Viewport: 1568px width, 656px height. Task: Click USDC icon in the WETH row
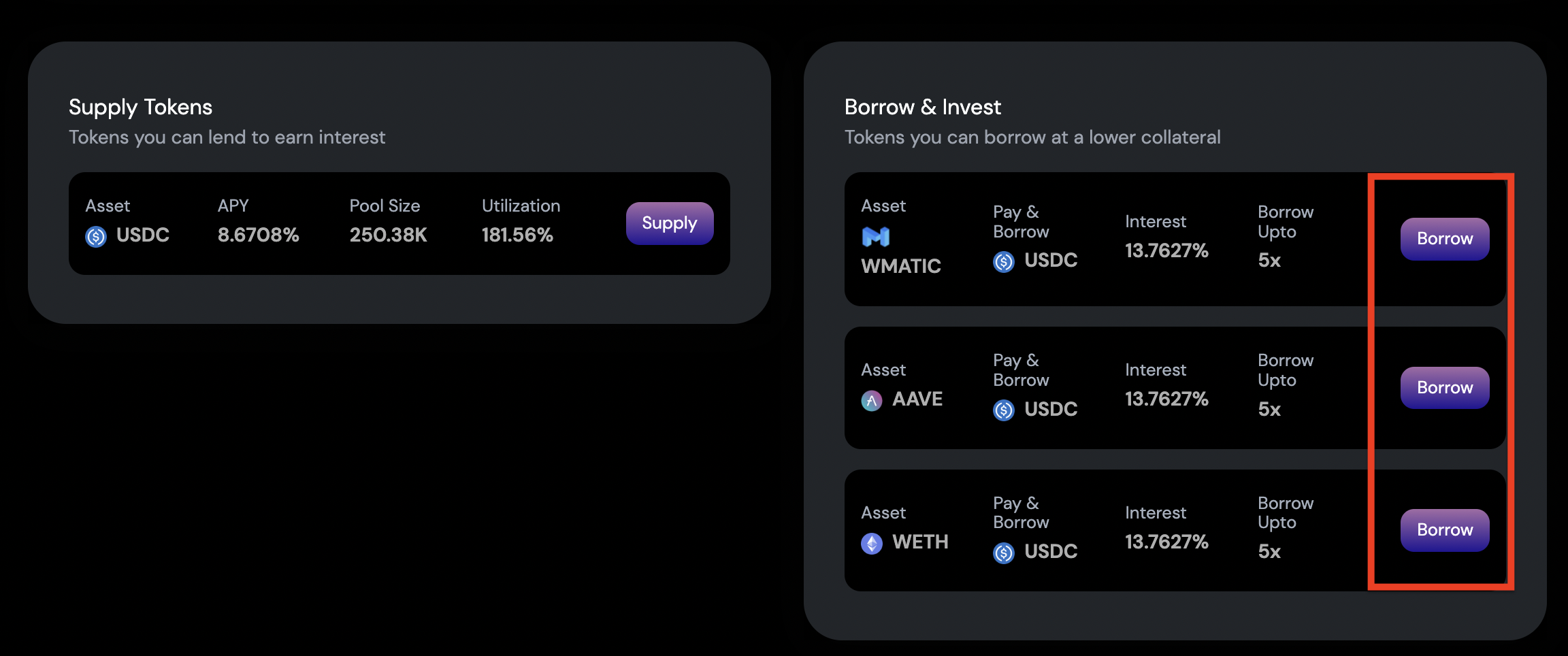point(1004,553)
